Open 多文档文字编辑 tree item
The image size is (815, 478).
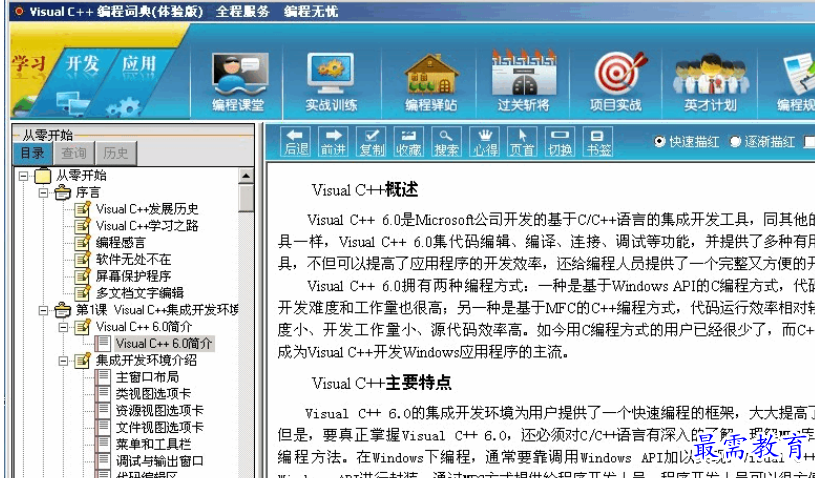point(140,293)
